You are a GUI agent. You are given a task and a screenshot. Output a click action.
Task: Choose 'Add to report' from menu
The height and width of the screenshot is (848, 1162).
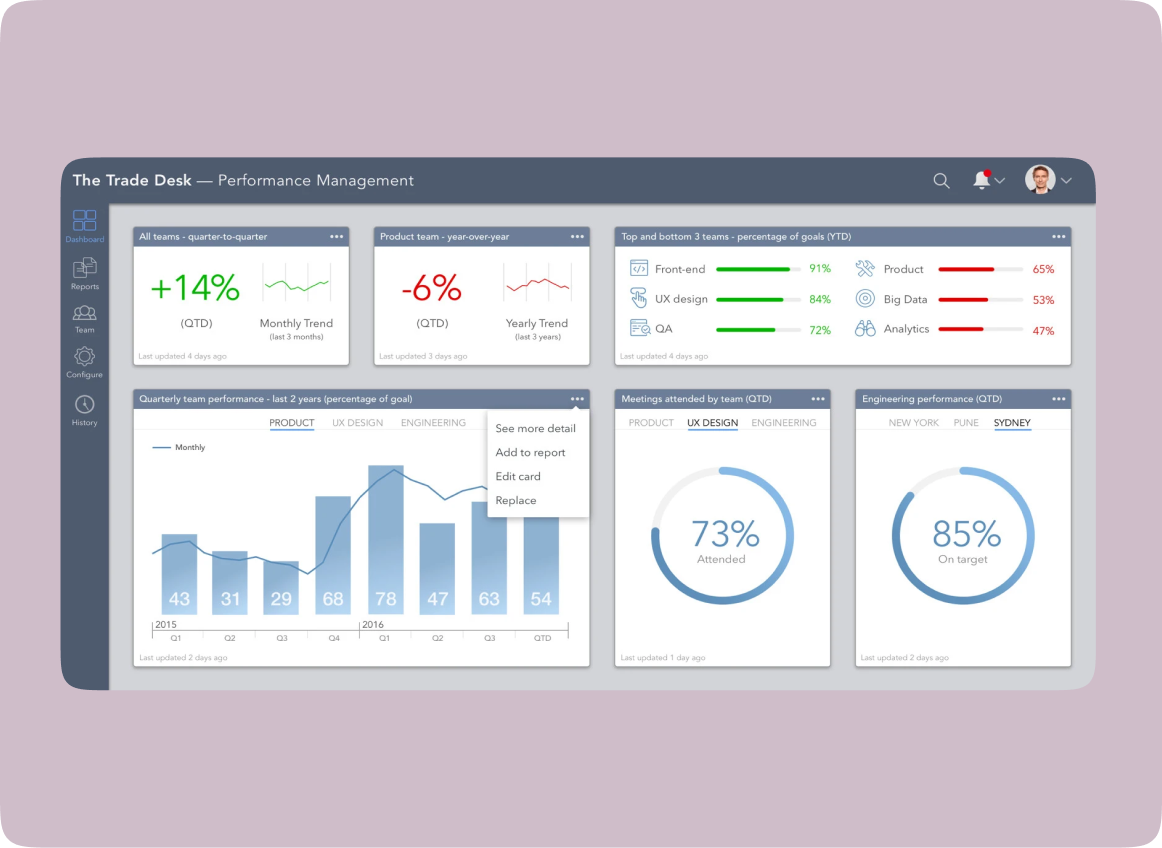(530, 452)
